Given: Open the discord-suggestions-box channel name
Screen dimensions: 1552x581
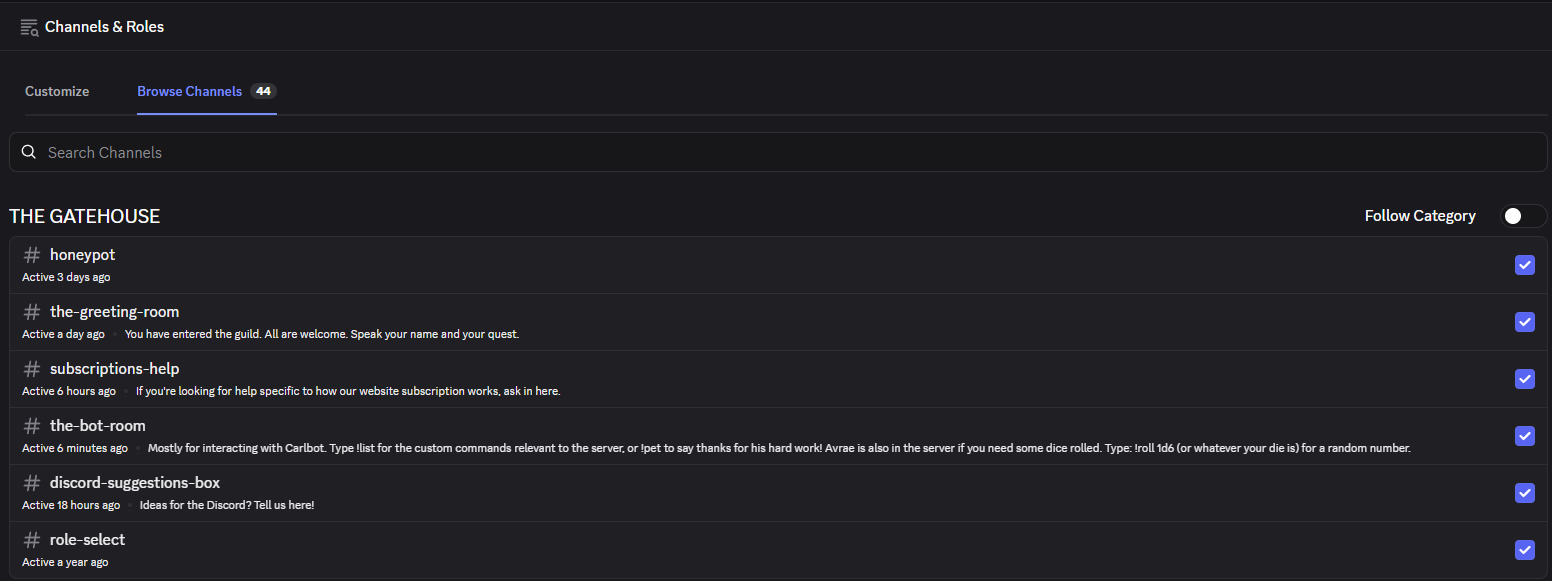Looking at the screenshot, I should point(135,483).
